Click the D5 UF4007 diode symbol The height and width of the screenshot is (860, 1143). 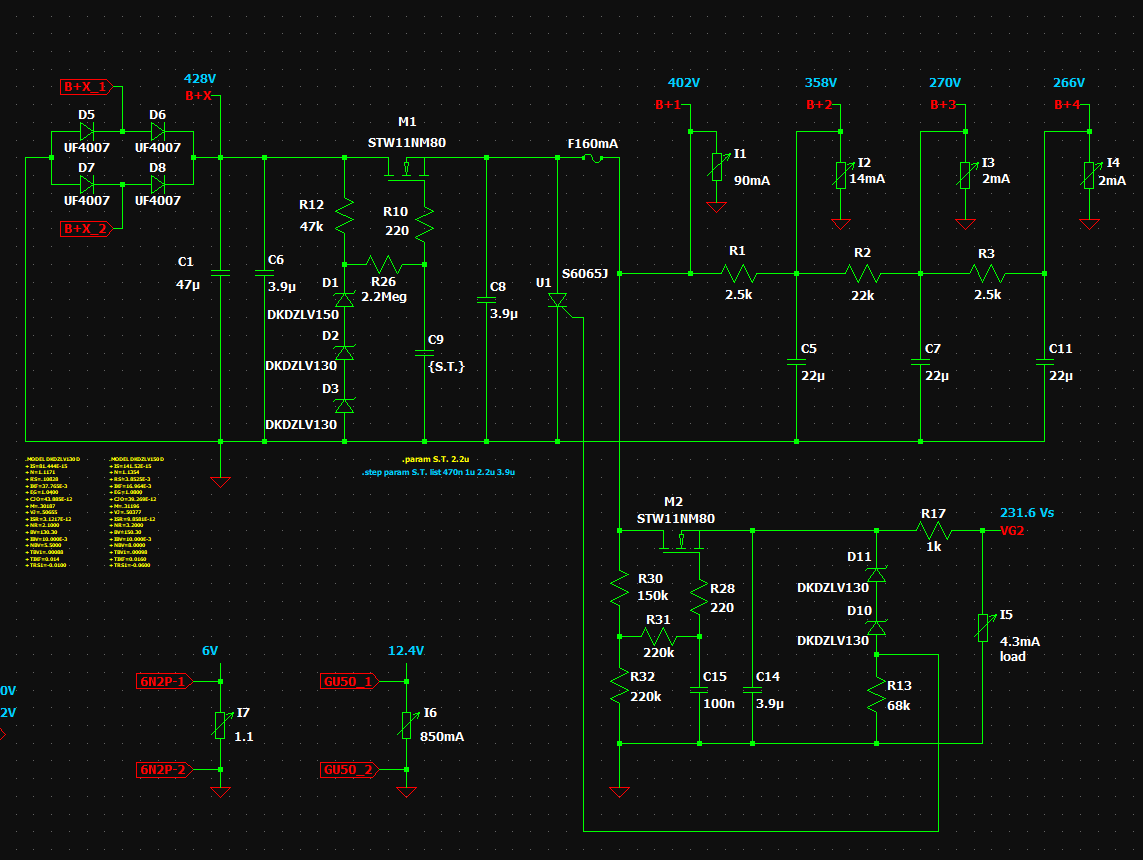point(86,131)
